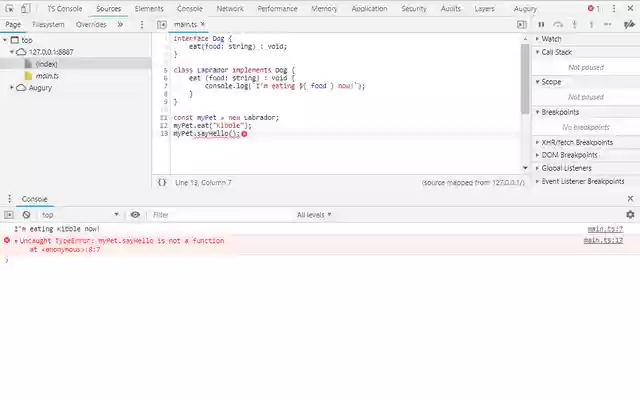
Task: Open the Performance tab
Action: (x=277, y=8)
